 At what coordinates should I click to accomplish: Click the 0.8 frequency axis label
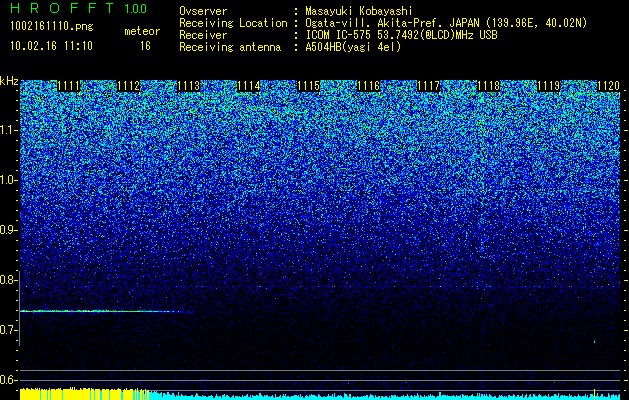(9, 280)
